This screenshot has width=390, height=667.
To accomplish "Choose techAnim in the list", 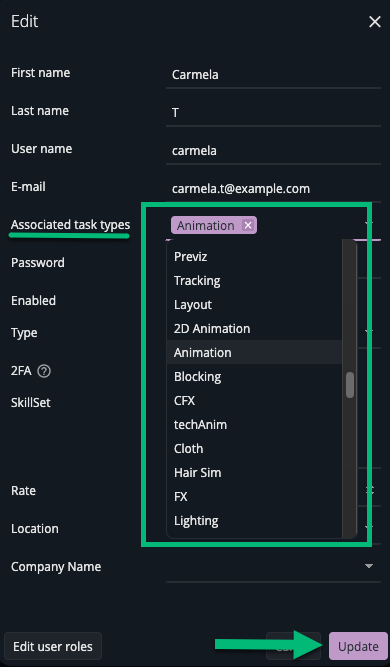I will (x=254, y=425).
